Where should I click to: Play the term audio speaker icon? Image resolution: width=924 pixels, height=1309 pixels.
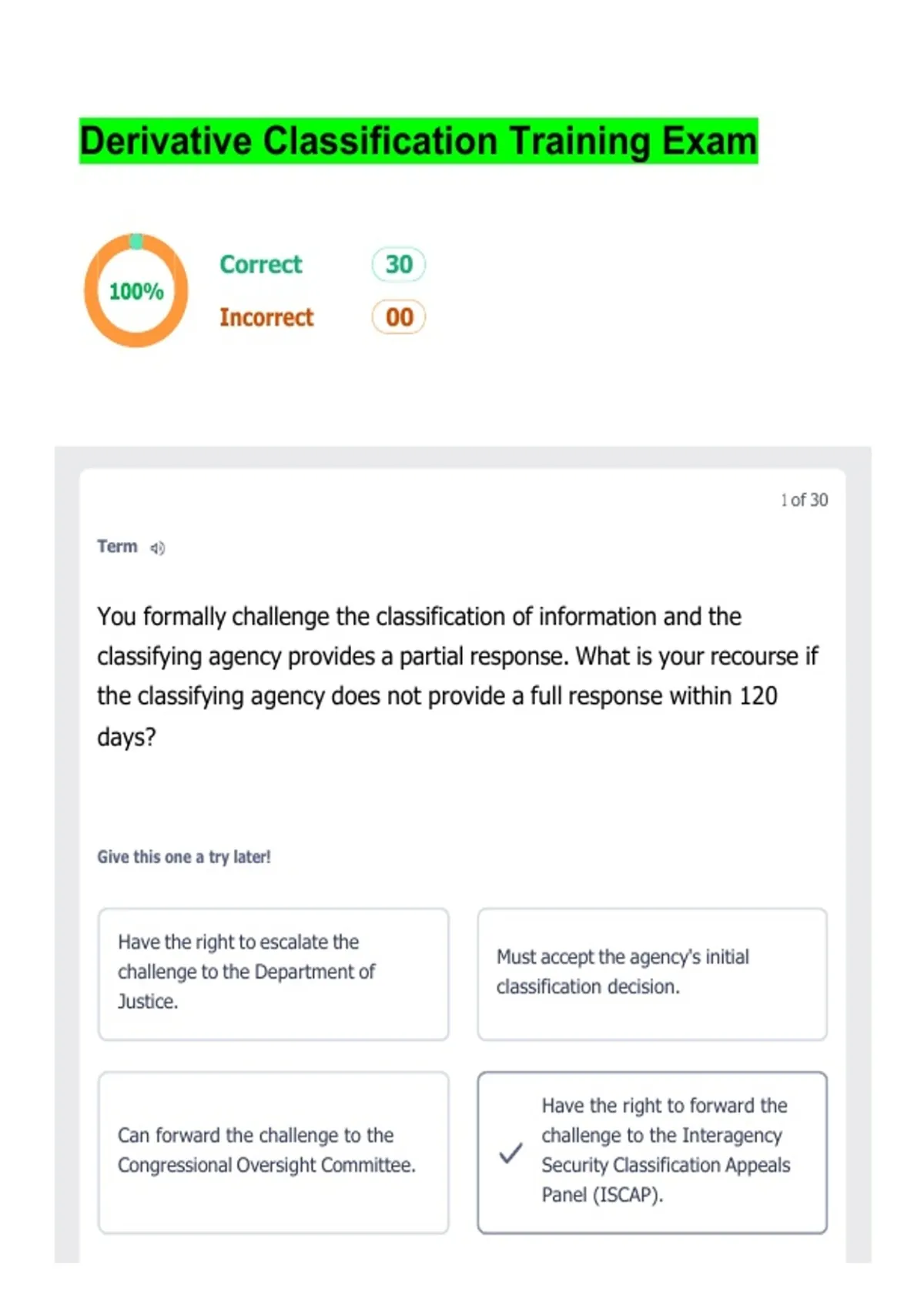click(x=157, y=548)
